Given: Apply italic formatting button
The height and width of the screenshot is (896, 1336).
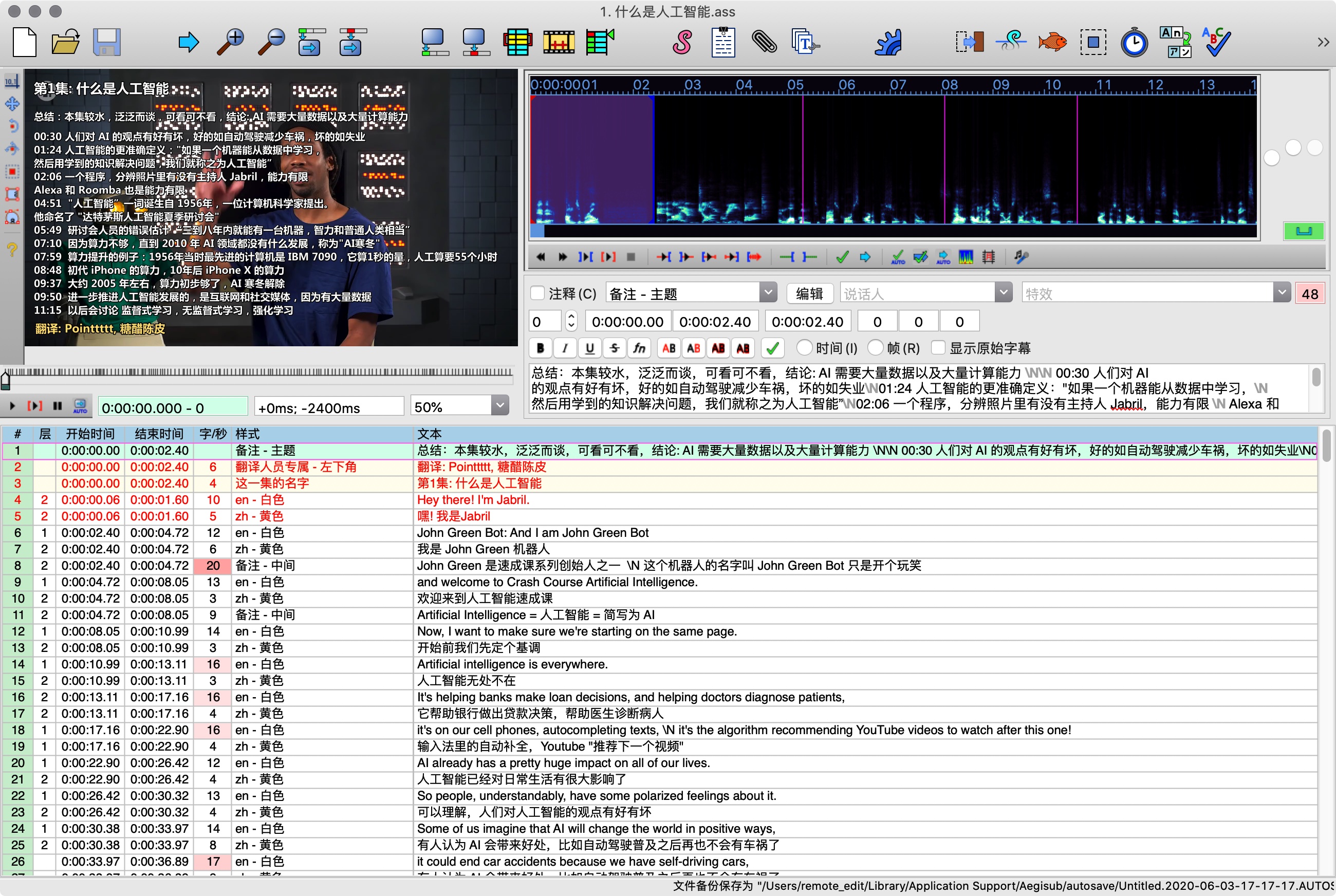Looking at the screenshot, I should [565, 347].
